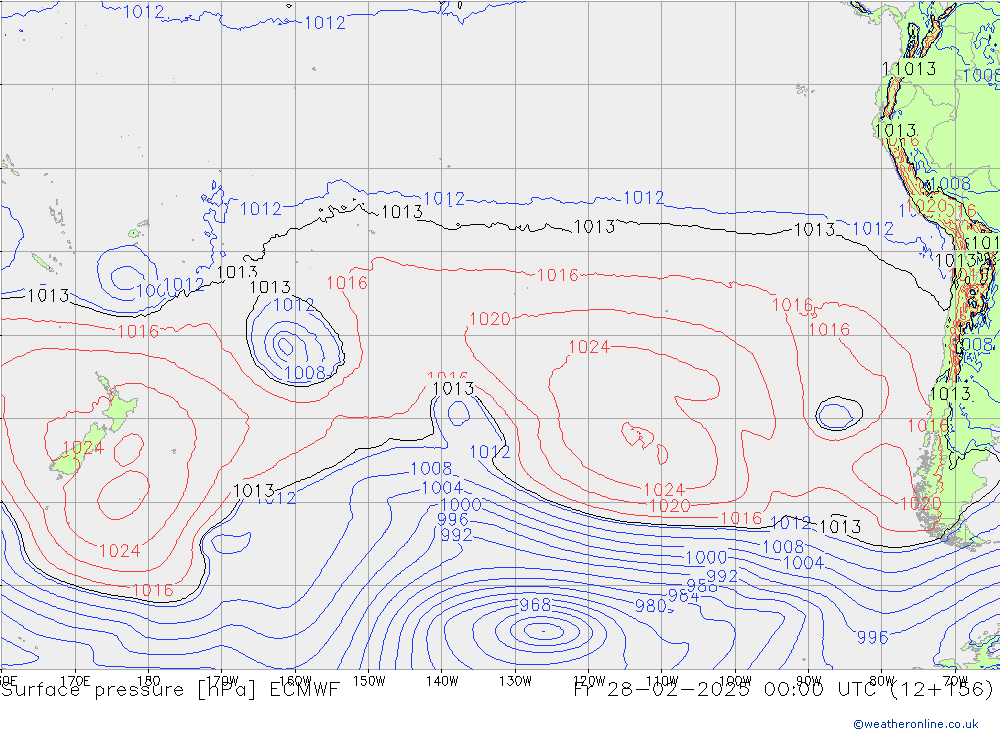Click the 984 isobar label
This screenshot has height=733, width=1000.
pyautogui.click(x=683, y=596)
